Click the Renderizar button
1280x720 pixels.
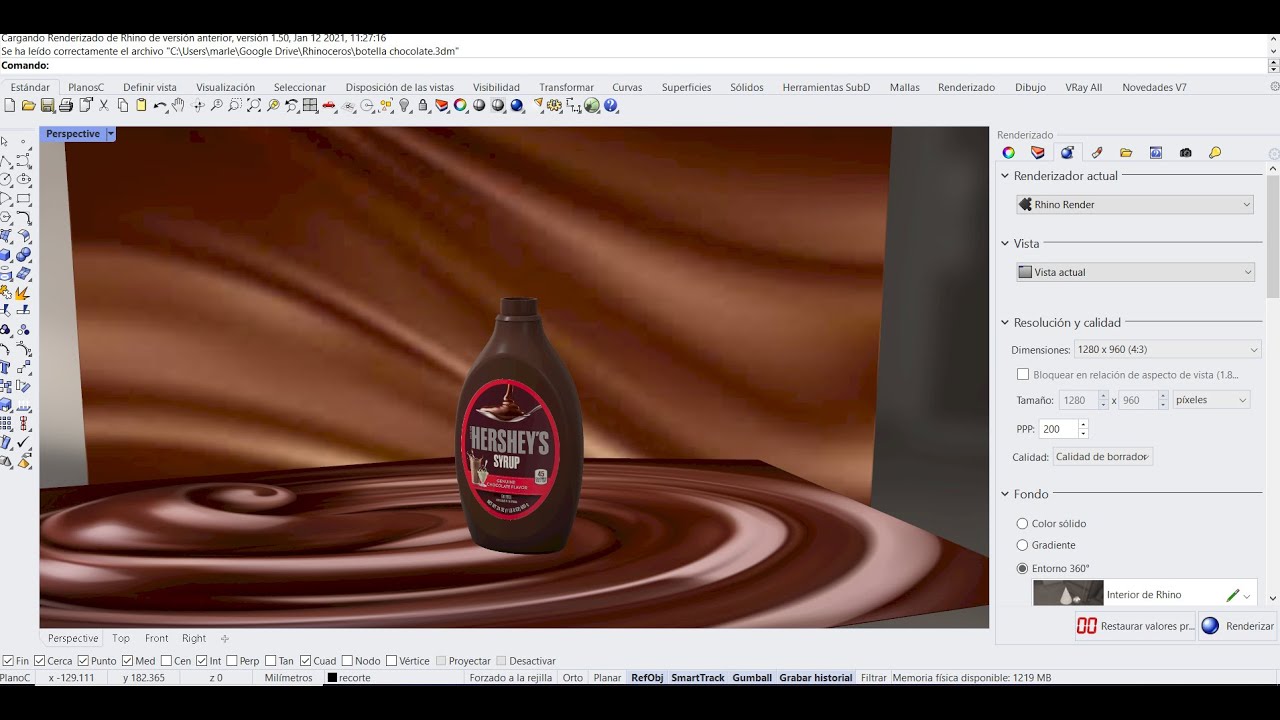(x=1238, y=626)
